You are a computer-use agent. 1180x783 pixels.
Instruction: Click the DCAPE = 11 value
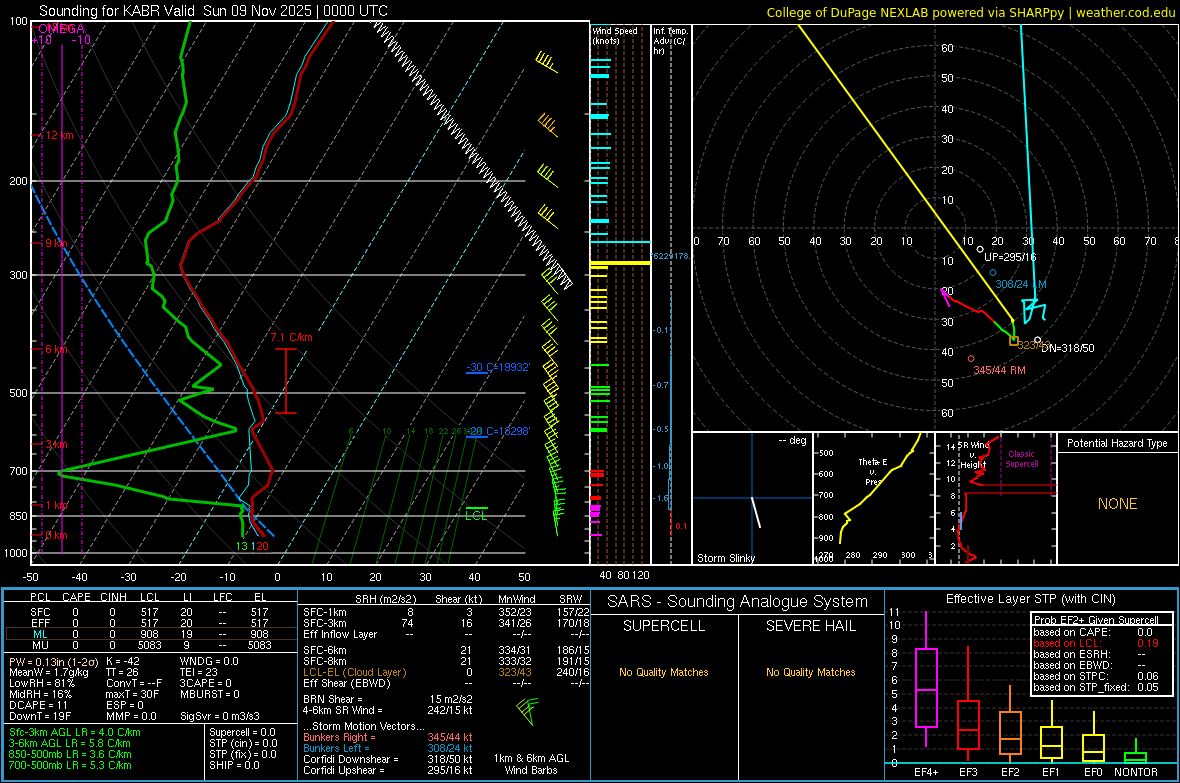click(38, 705)
